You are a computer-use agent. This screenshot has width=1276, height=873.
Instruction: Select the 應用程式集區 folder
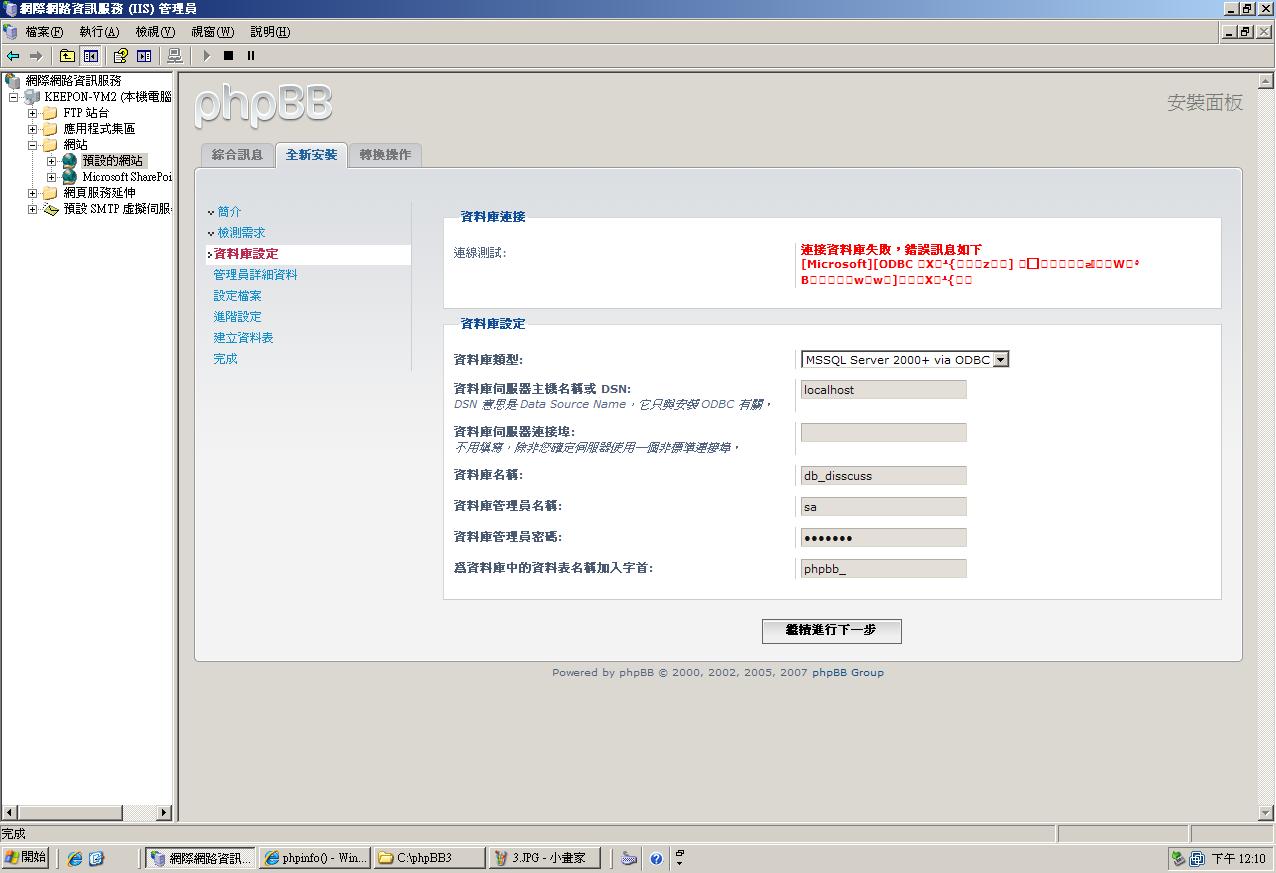point(99,129)
